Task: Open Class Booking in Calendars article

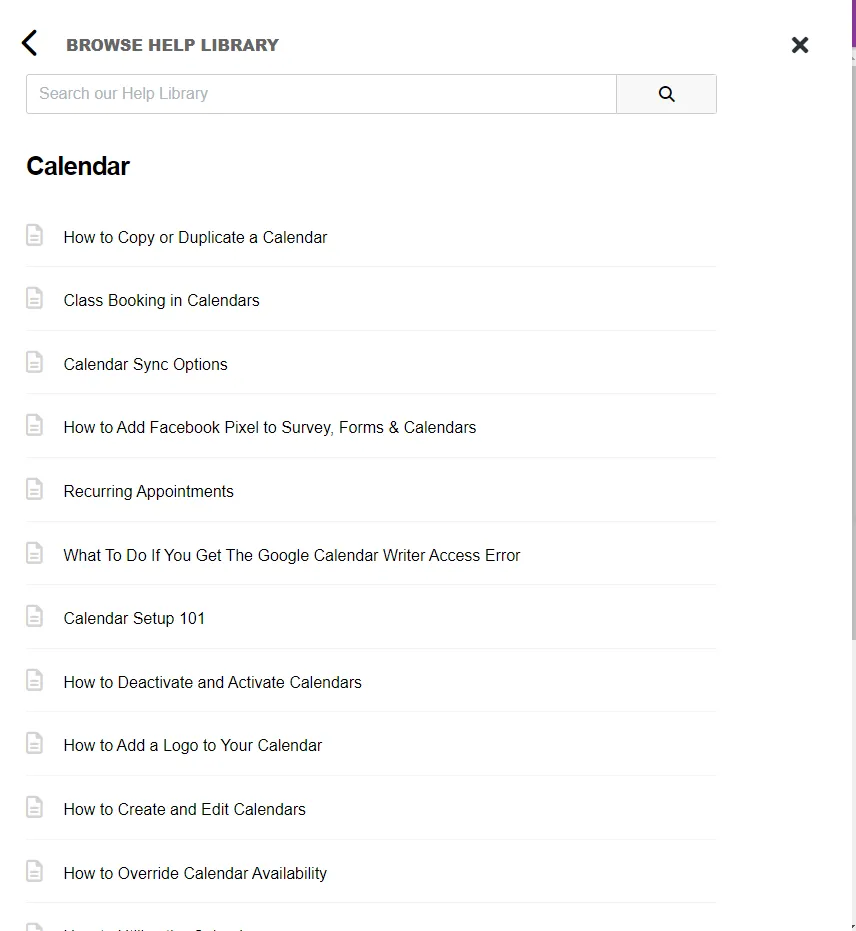Action: [161, 300]
